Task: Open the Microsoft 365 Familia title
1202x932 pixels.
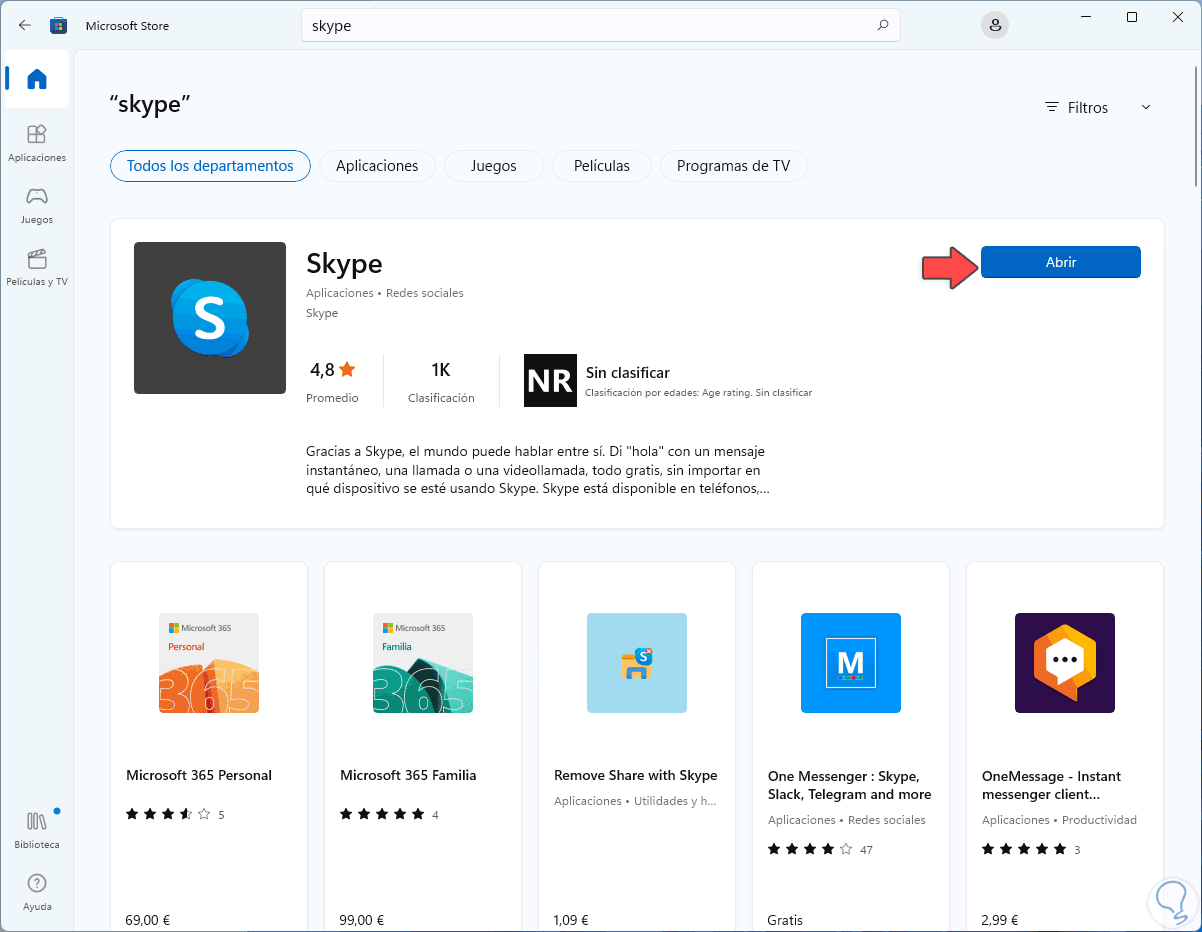Action: coord(408,775)
